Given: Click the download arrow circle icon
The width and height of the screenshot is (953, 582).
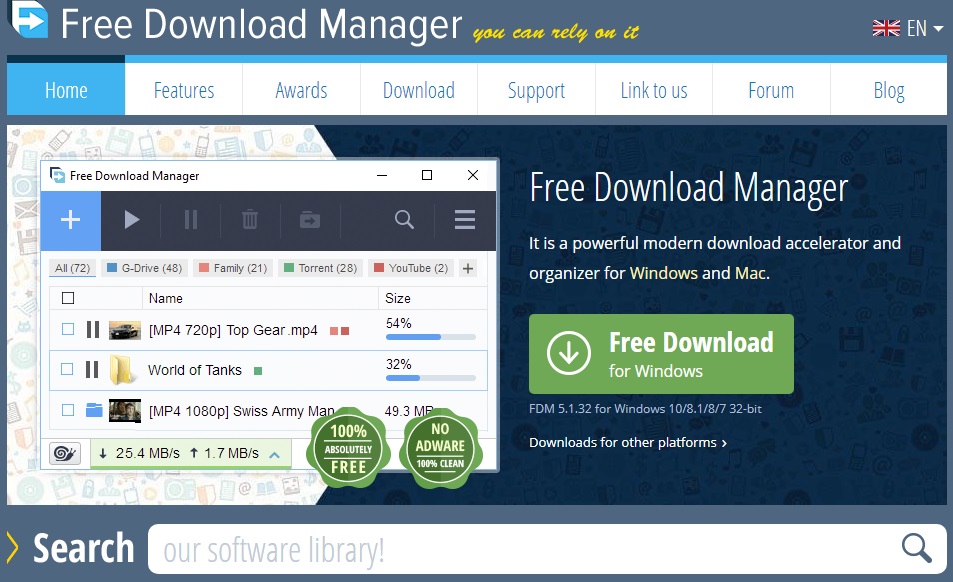Looking at the screenshot, I should (x=569, y=353).
